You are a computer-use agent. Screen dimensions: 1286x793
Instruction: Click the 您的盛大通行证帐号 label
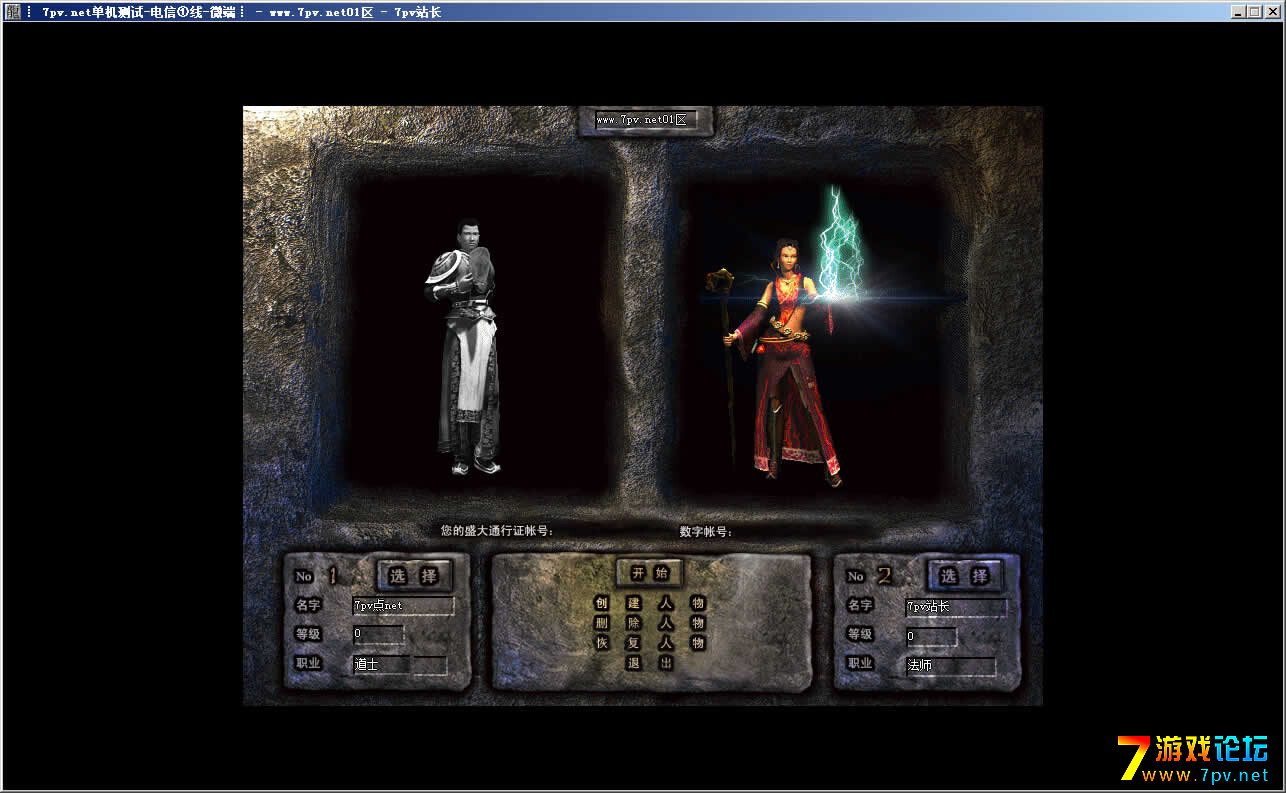[497, 531]
